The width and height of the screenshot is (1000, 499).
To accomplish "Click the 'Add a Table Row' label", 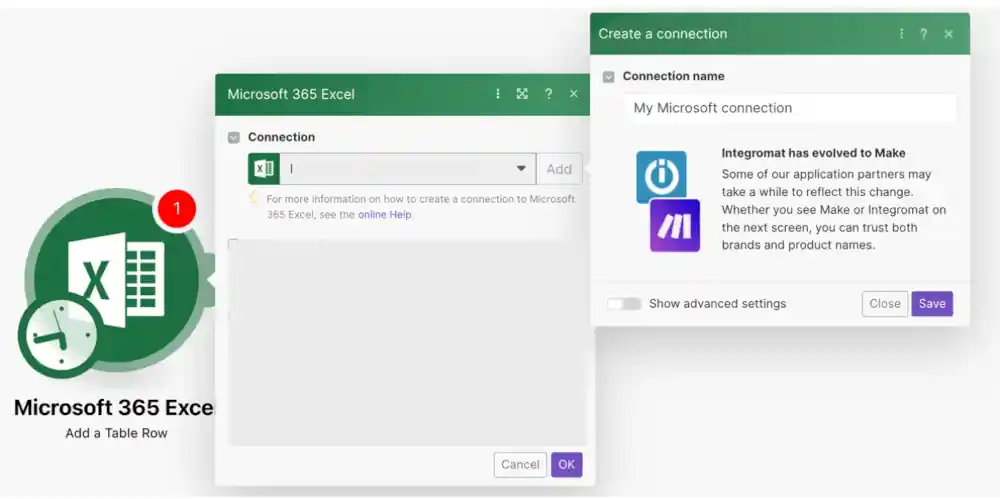I will 117,433.
